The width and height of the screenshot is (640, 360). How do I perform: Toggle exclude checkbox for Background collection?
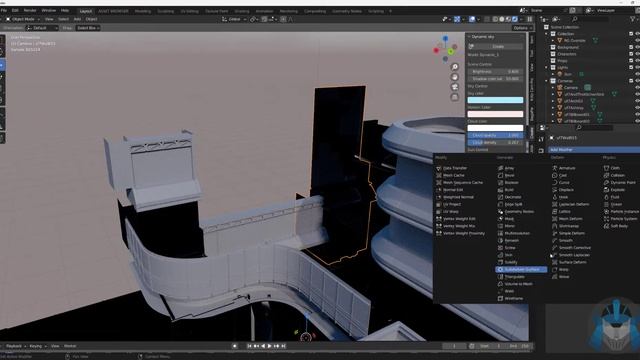tap(631, 47)
